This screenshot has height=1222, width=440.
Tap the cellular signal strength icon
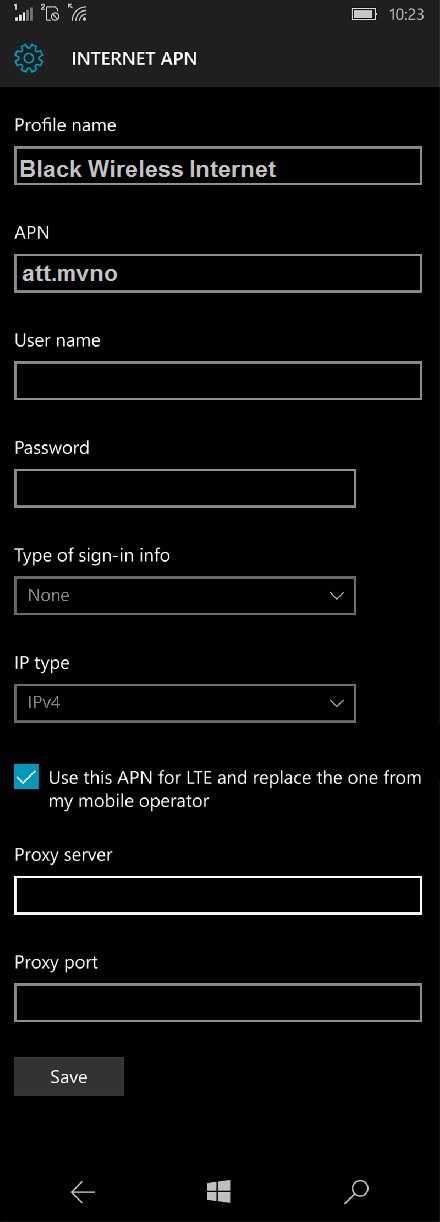[23, 14]
